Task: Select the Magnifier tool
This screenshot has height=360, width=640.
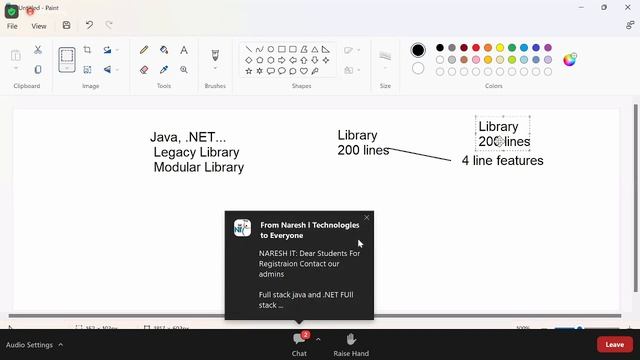Action: (x=184, y=70)
